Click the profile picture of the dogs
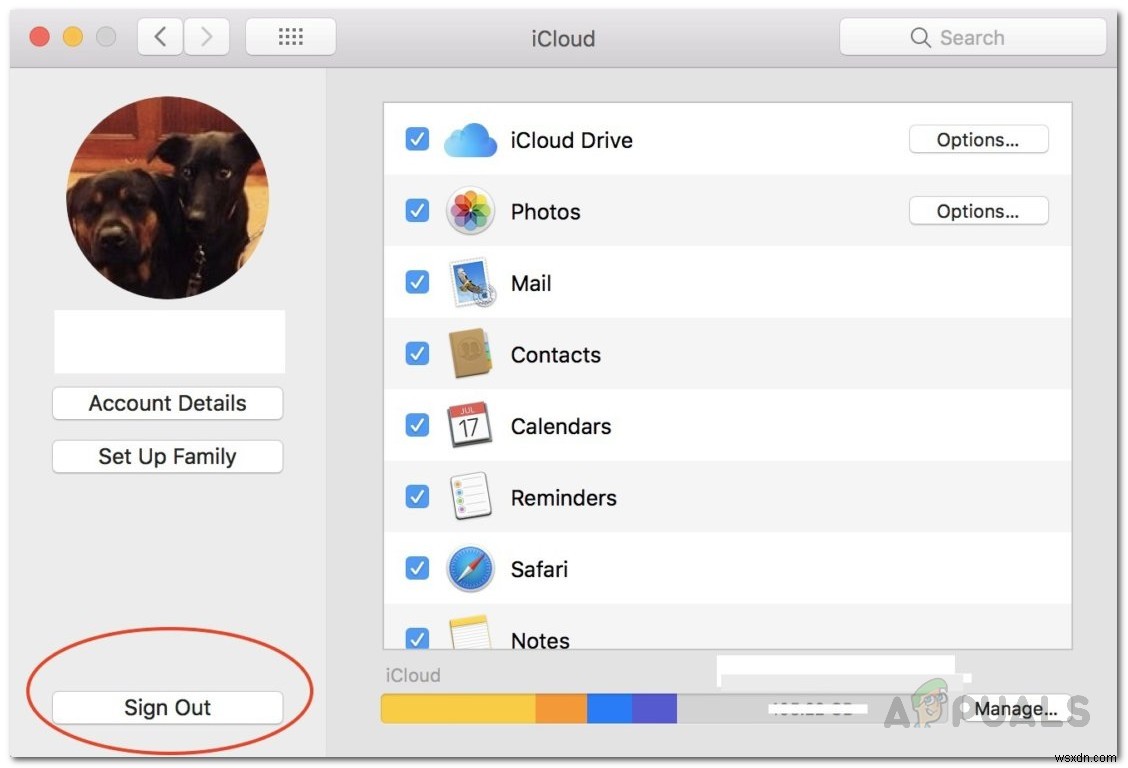The width and height of the screenshot is (1128, 768). click(x=167, y=197)
